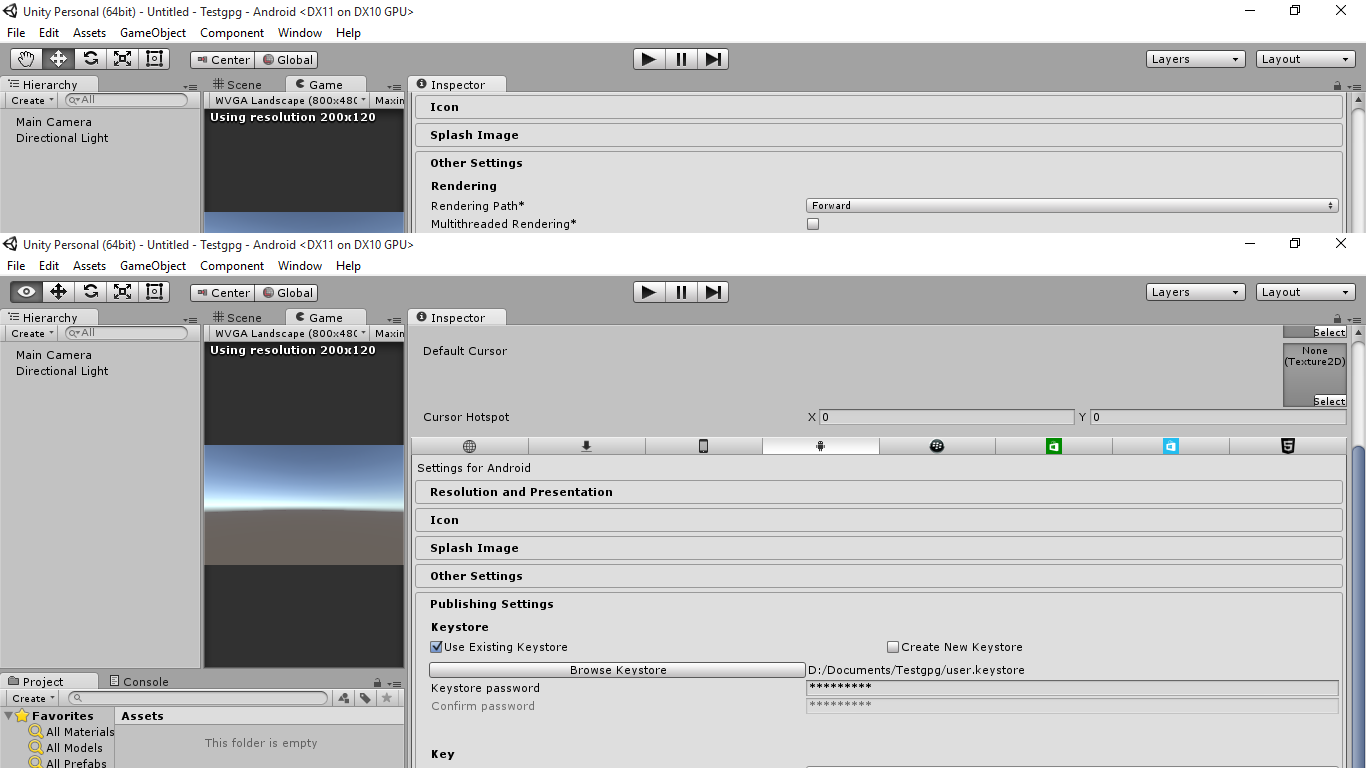Toggle Global handle button in bottom window
This screenshot has height=768, width=1366.
286,293
